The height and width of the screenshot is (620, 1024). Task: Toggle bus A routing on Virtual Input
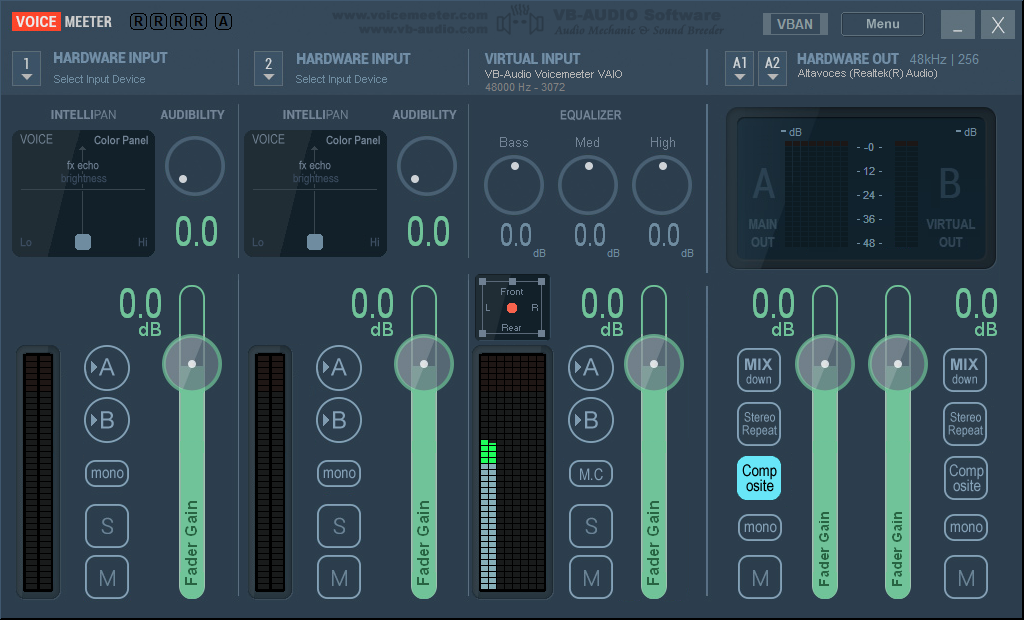590,368
